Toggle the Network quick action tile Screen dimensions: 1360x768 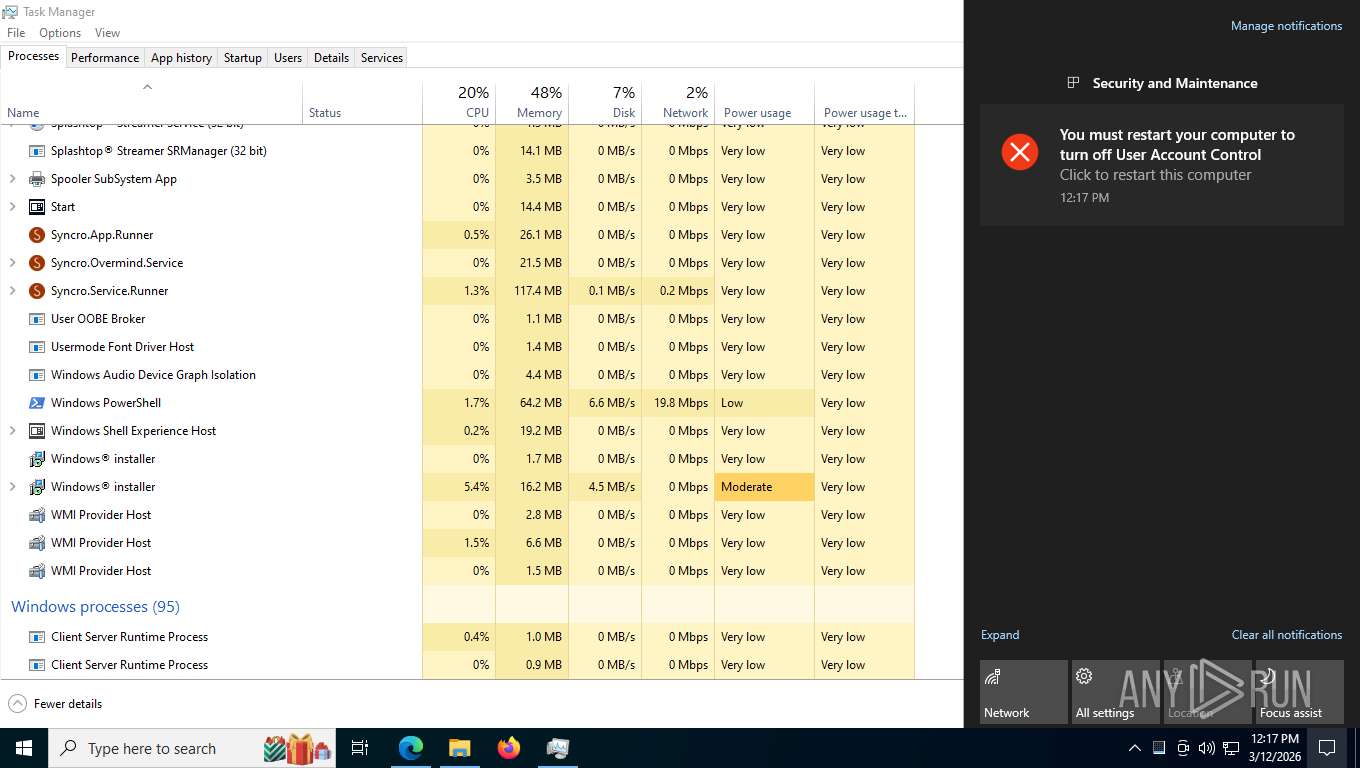[1024, 692]
